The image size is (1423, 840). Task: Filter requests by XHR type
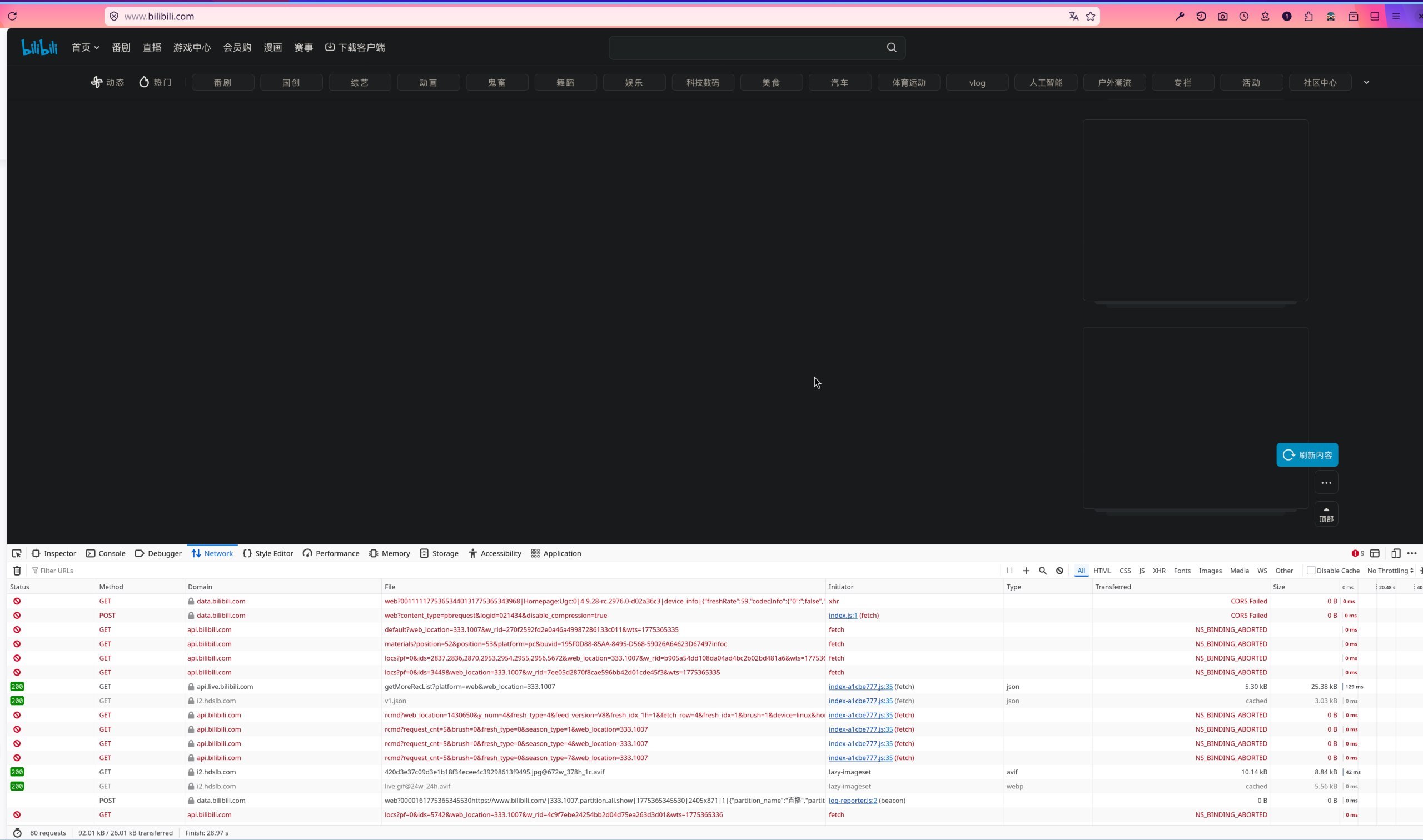[1158, 571]
